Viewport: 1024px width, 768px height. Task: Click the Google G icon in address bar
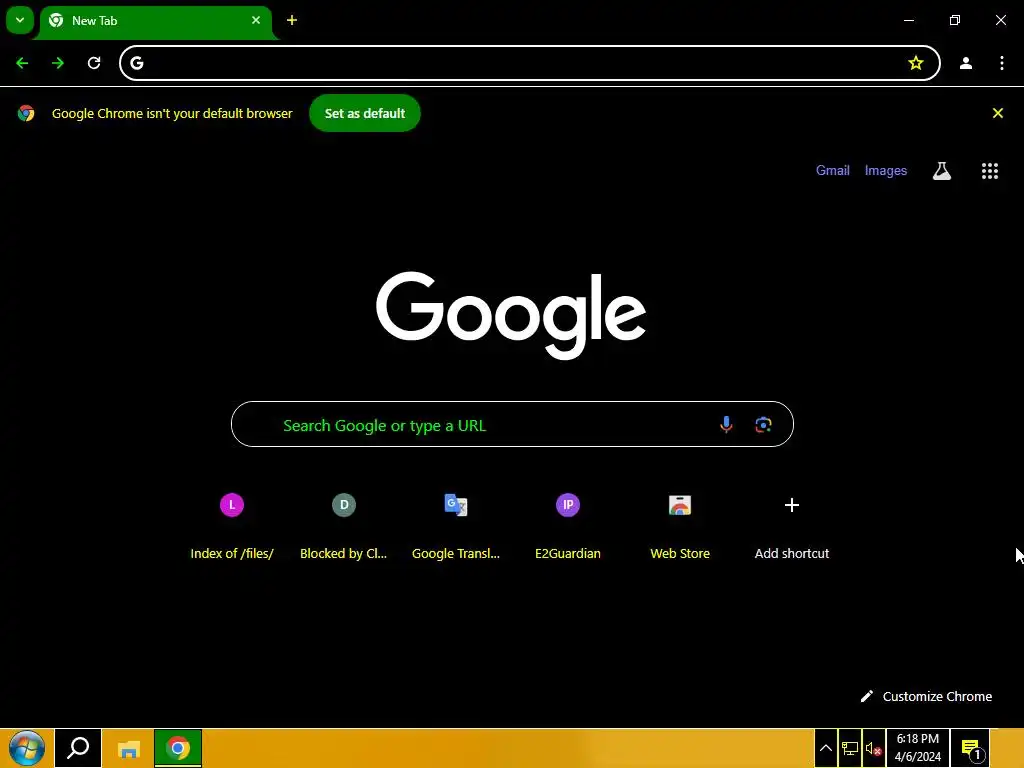click(136, 63)
